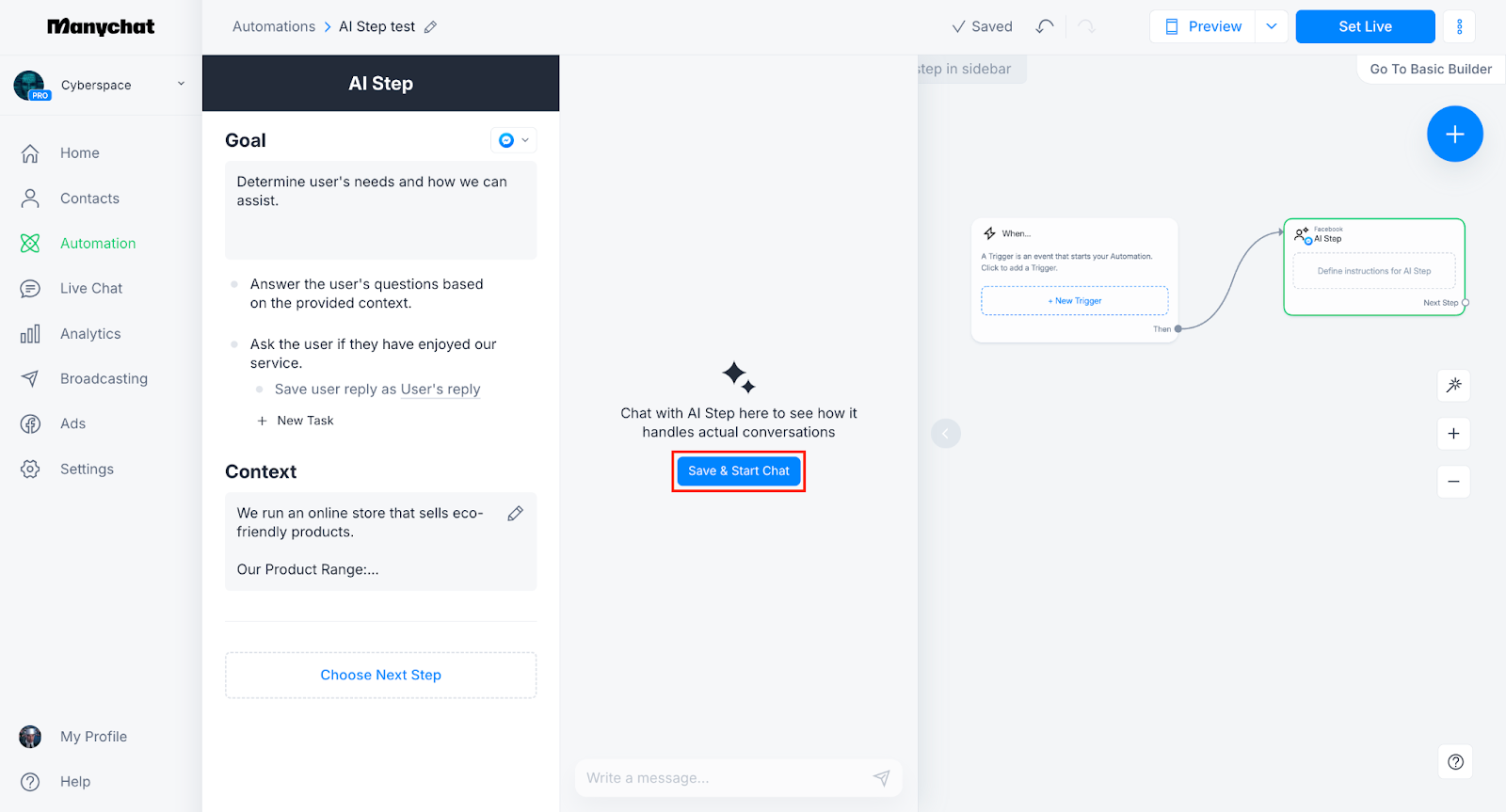Open the three-dot more options menu
Viewport: 1506px width, 812px height.
(x=1460, y=26)
